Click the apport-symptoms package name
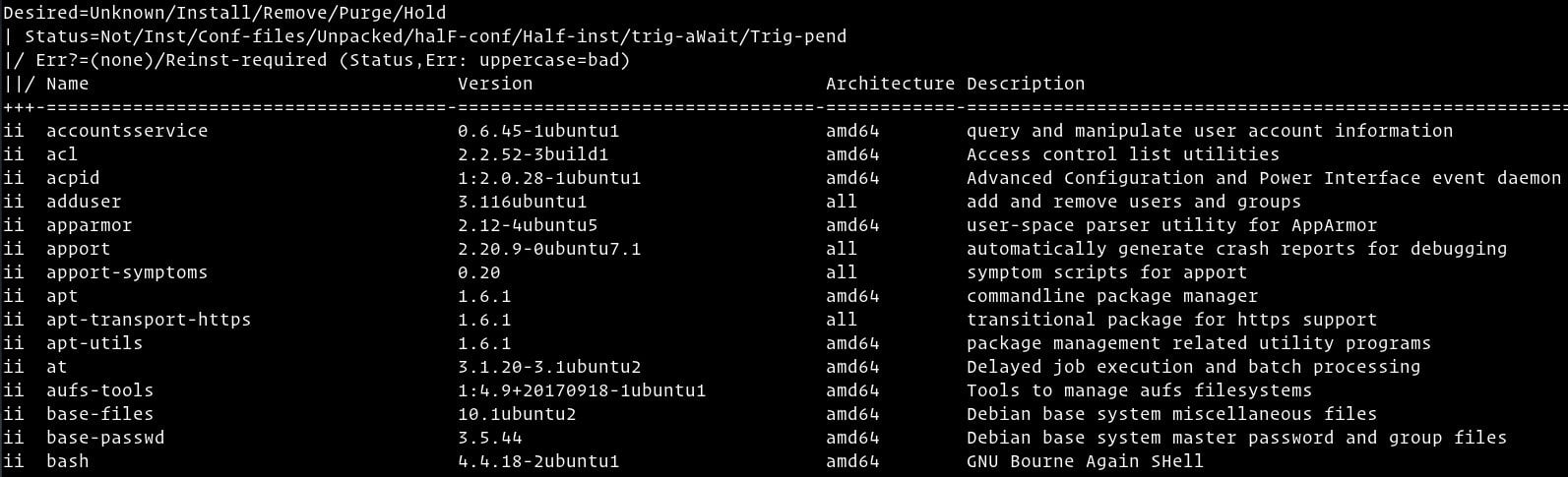 [127, 272]
